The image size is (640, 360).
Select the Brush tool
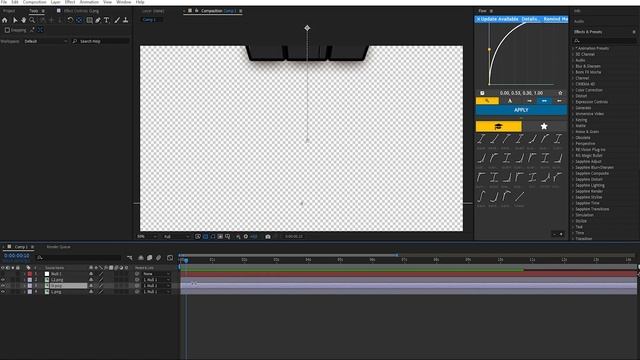[x=117, y=20]
